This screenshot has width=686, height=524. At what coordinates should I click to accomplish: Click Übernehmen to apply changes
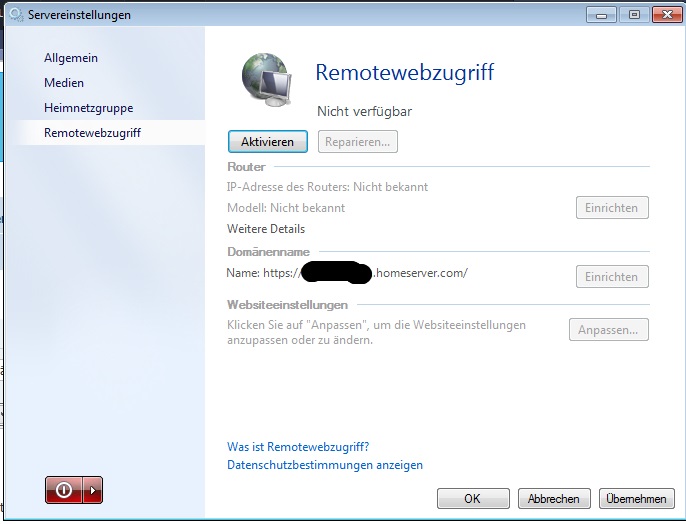637,499
